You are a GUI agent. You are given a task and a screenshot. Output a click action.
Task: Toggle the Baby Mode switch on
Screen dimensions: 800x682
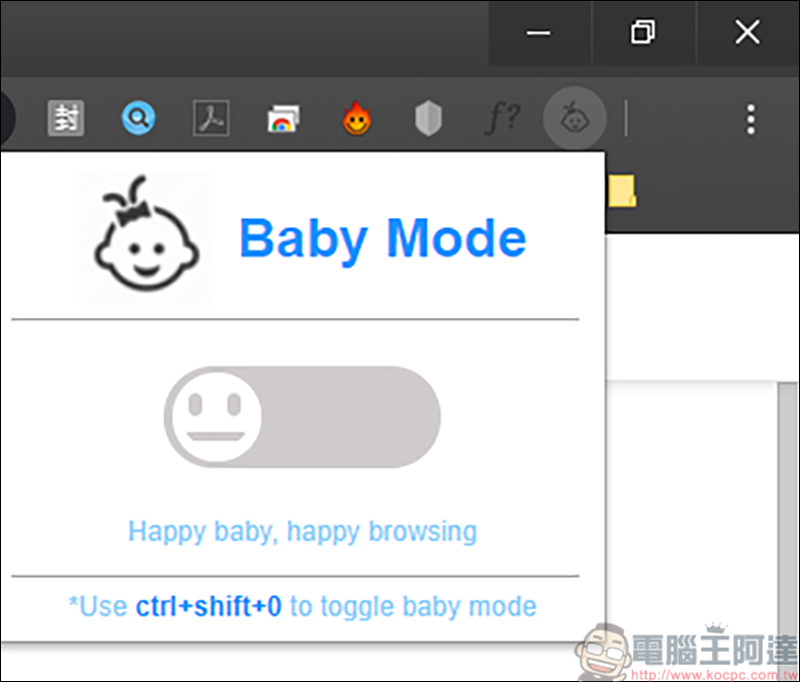point(302,416)
